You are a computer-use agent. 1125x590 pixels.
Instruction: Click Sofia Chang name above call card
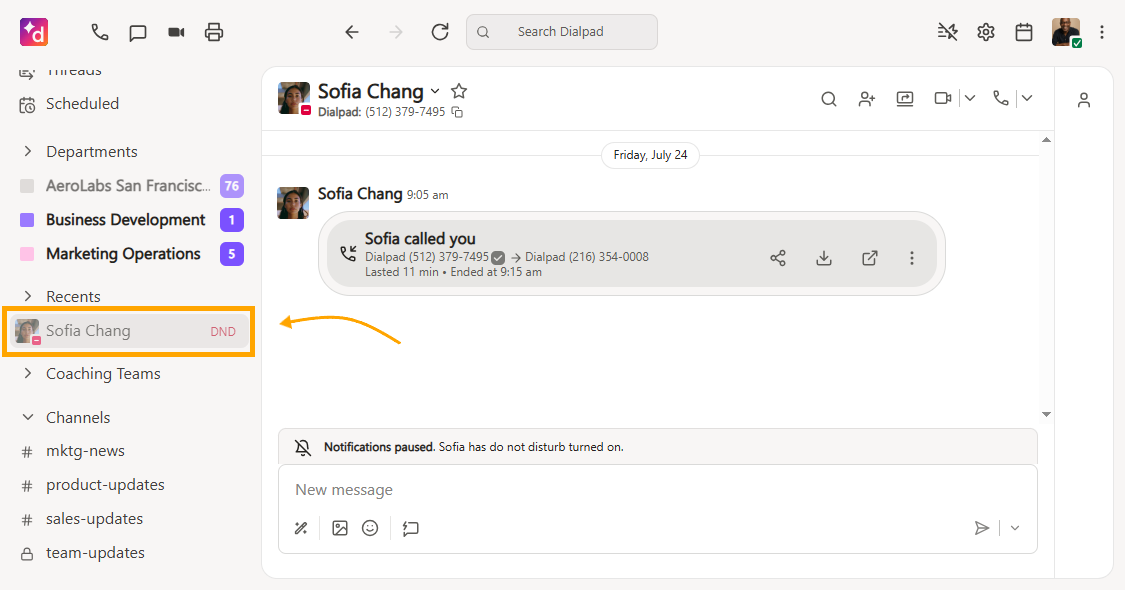360,194
